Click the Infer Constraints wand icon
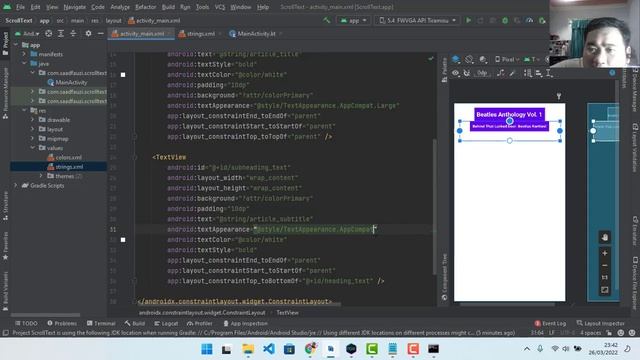The image size is (640, 360). 513,73
